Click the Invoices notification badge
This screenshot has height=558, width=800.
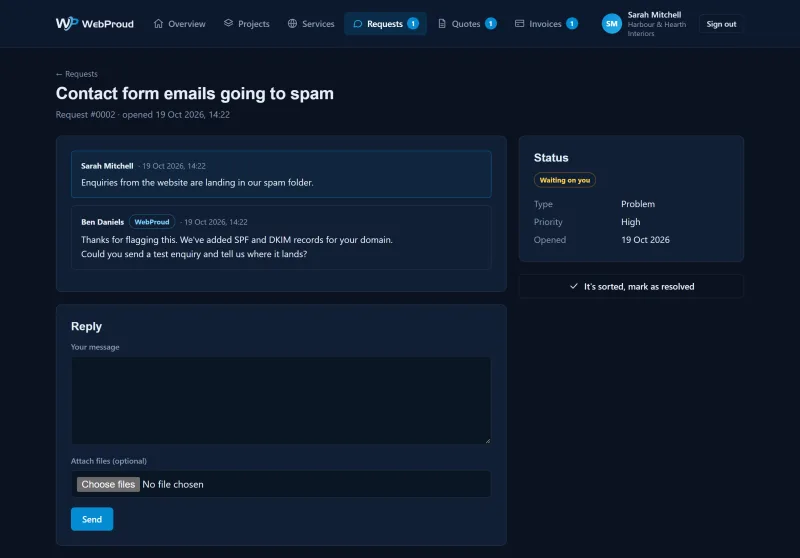tap(572, 23)
